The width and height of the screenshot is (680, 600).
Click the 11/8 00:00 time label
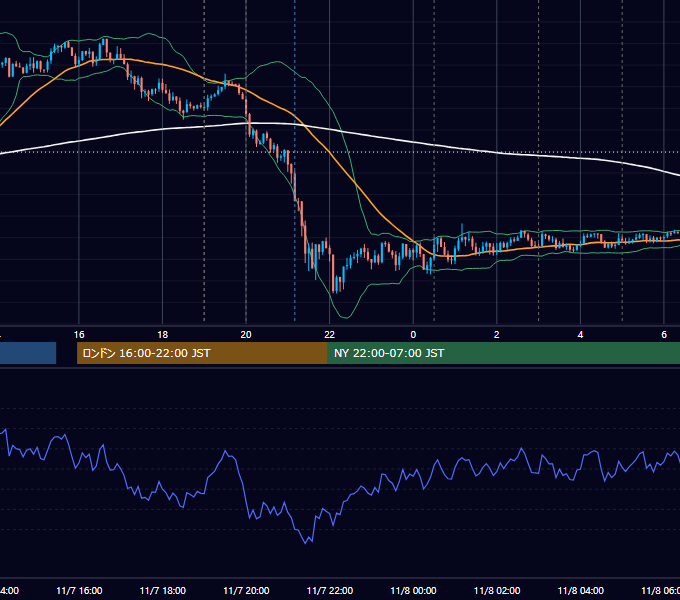point(413,590)
